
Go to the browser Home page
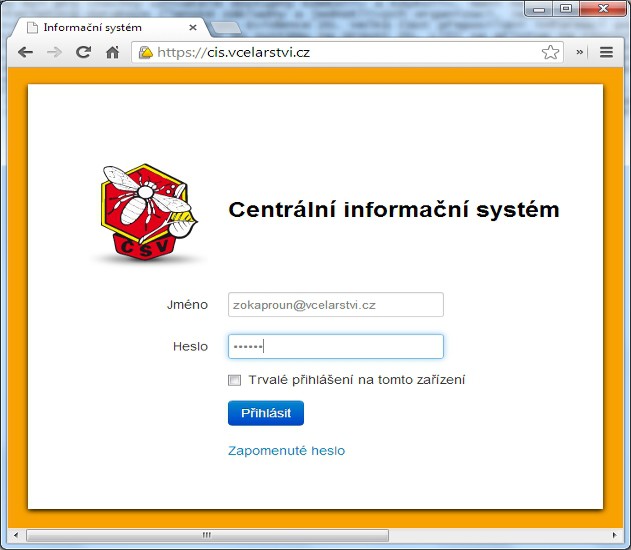(112, 52)
